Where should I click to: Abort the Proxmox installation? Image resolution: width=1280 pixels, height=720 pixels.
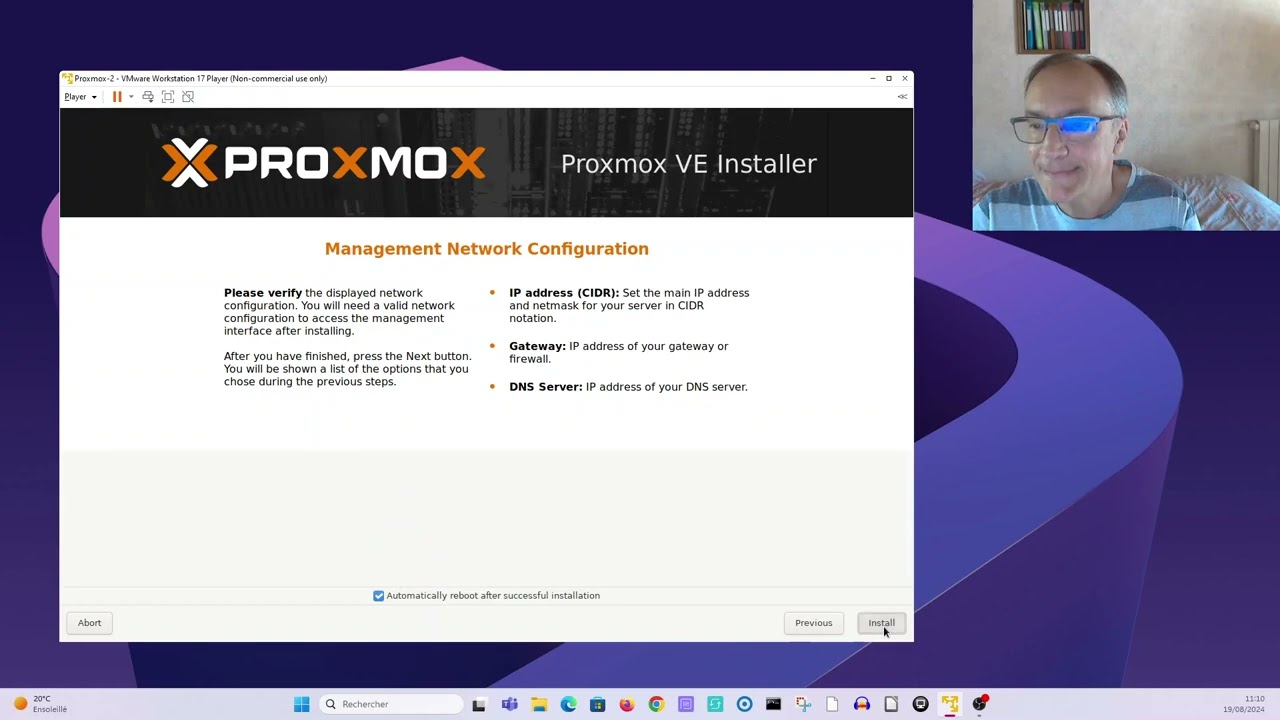coord(89,623)
